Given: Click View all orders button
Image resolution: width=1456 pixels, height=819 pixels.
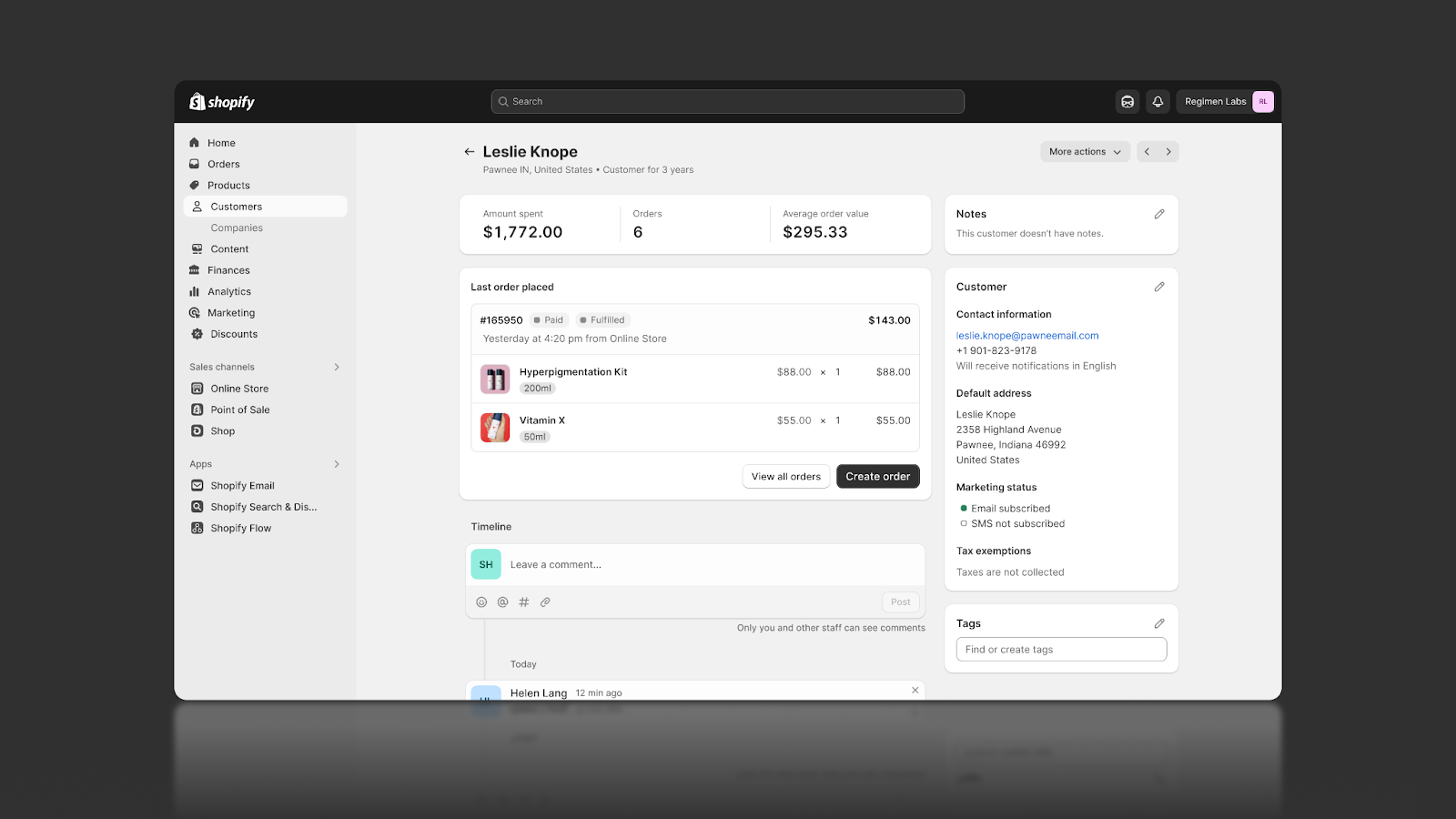Looking at the screenshot, I should coord(786,477).
